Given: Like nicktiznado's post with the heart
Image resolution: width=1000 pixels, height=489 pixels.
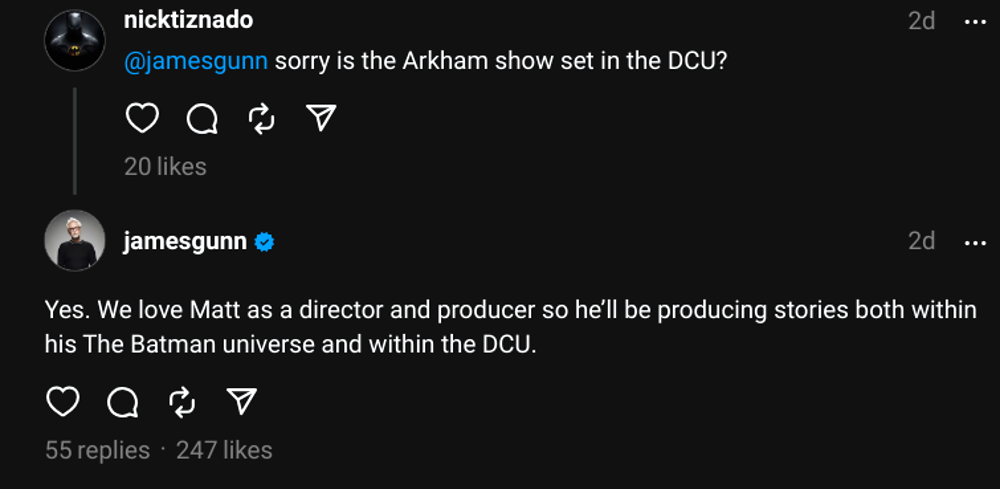Looking at the screenshot, I should 142,119.
